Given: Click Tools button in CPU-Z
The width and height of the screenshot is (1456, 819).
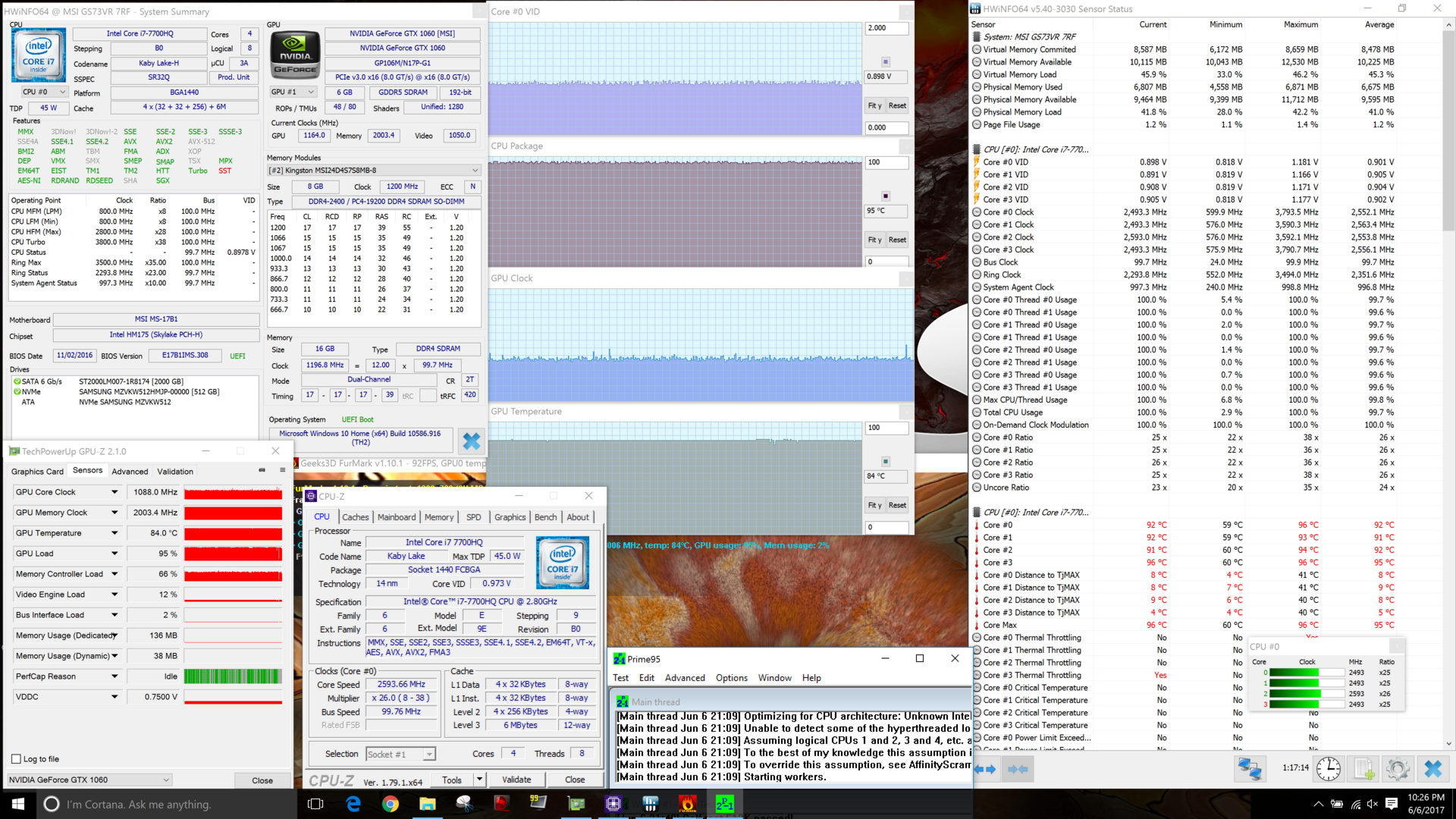Looking at the screenshot, I should click(x=452, y=780).
